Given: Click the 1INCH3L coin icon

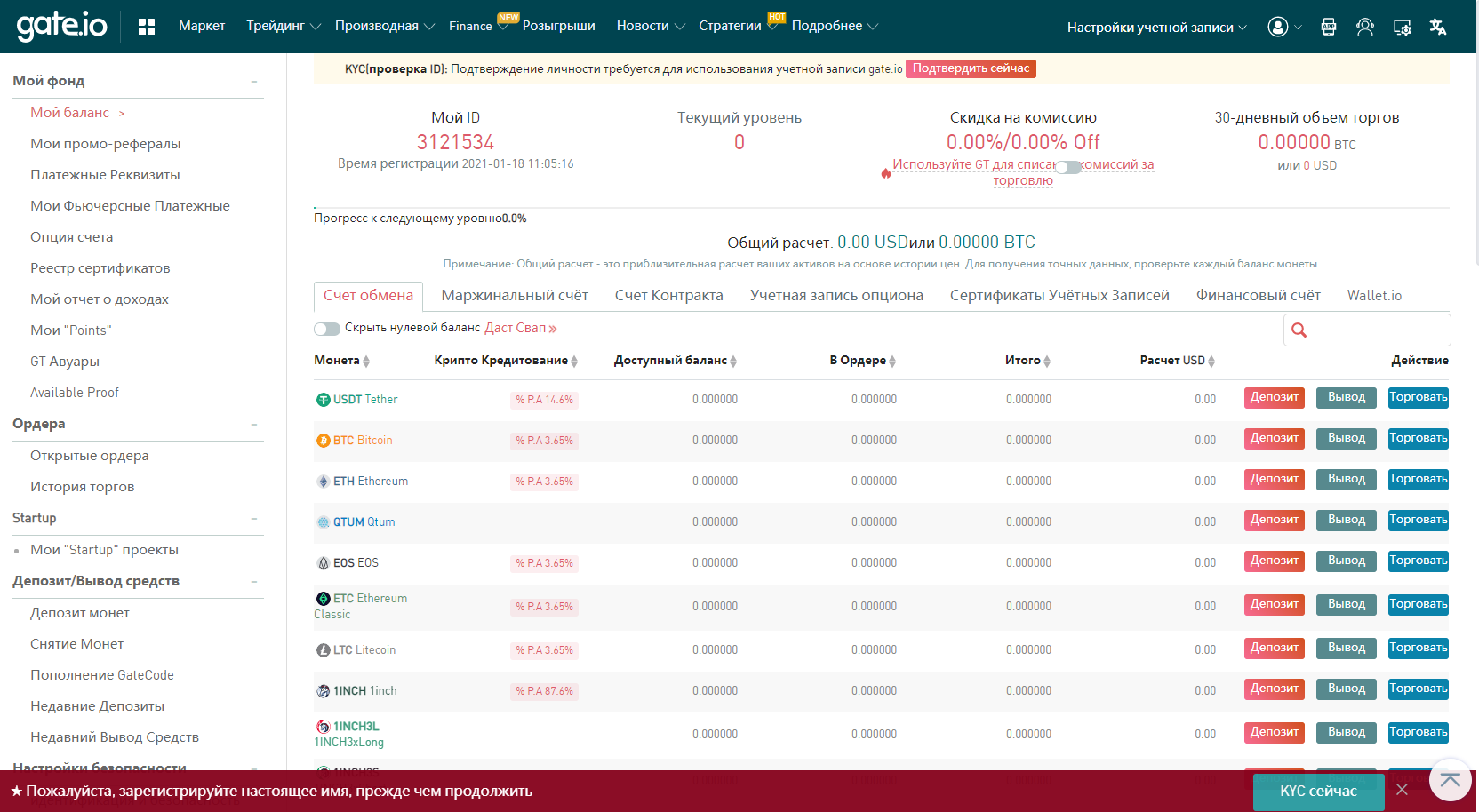Looking at the screenshot, I should 324,727.
